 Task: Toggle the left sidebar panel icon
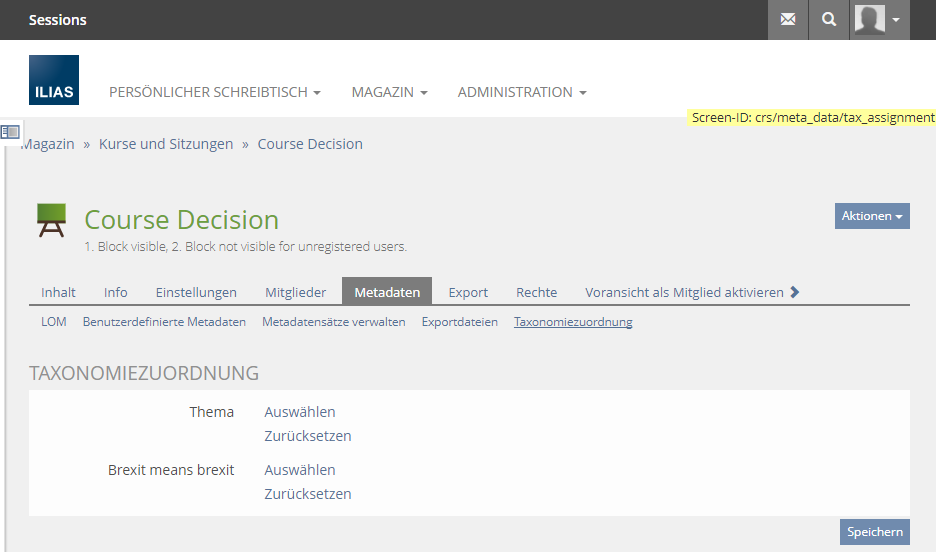11,132
